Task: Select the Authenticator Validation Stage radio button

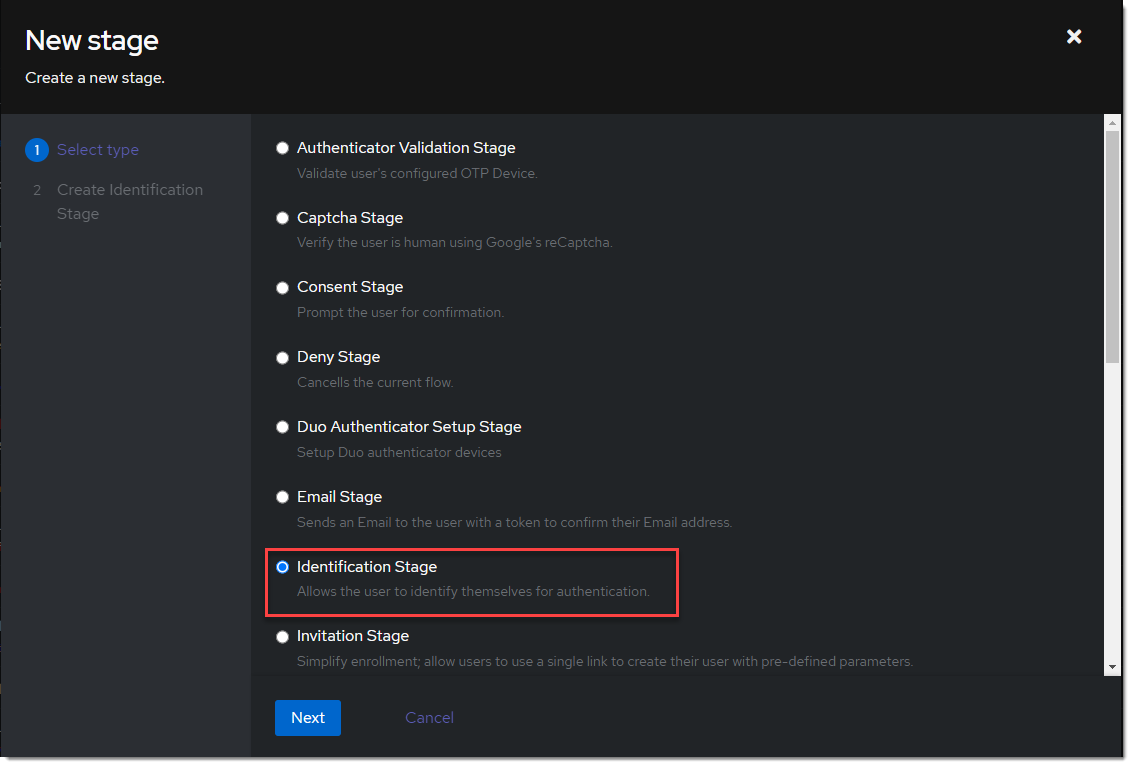Action: point(282,147)
